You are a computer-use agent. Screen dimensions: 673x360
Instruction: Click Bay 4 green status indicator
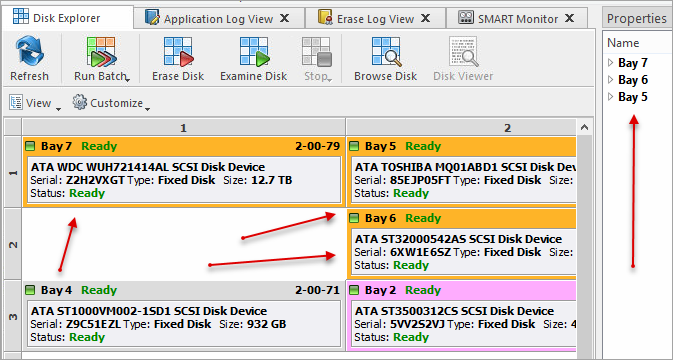(30, 290)
